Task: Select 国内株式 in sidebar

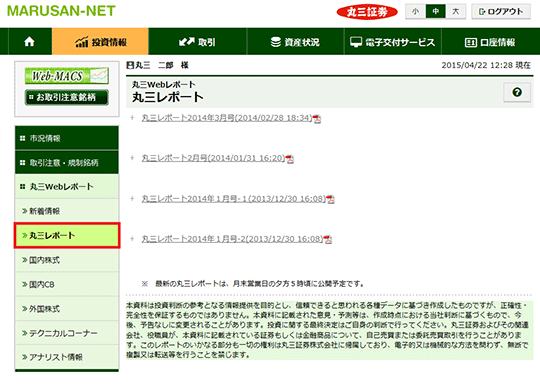Action: pyautogui.click(x=67, y=260)
